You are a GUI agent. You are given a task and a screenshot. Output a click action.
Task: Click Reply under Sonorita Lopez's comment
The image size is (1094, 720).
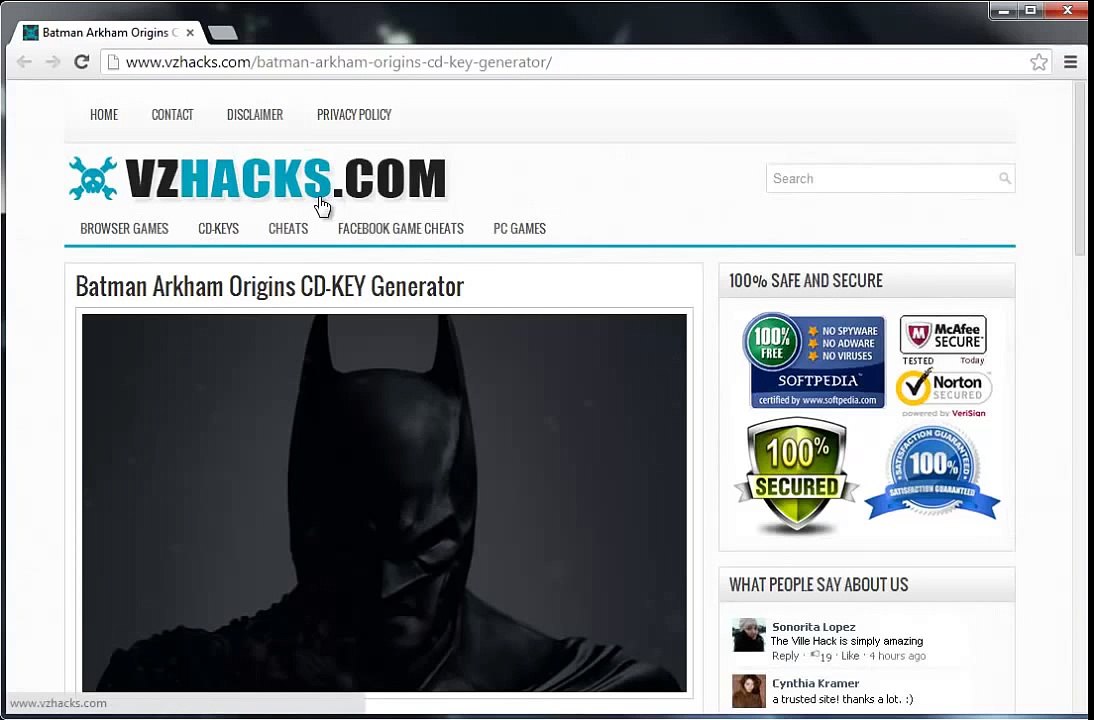(785, 656)
